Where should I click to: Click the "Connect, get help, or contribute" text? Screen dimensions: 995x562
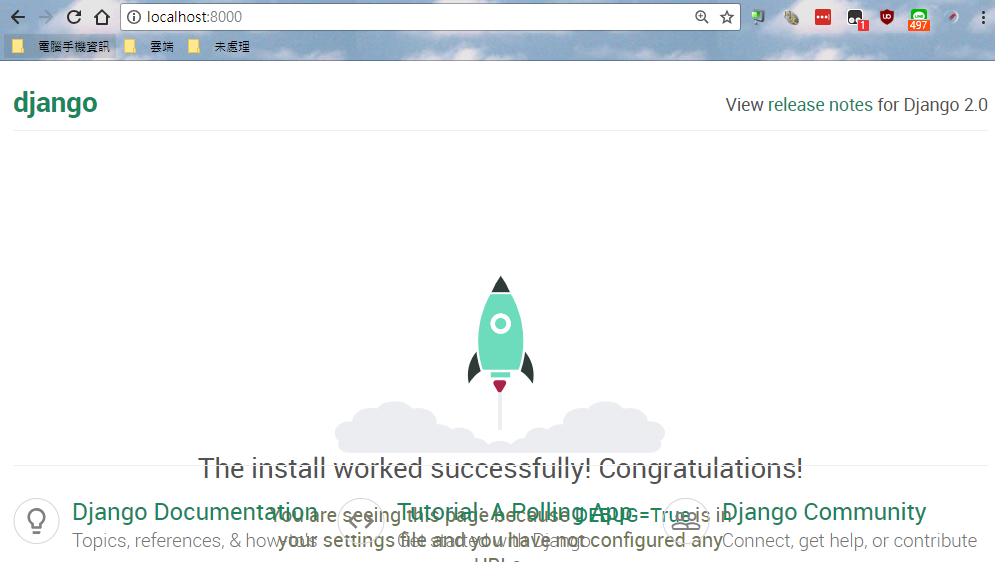coord(849,541)
